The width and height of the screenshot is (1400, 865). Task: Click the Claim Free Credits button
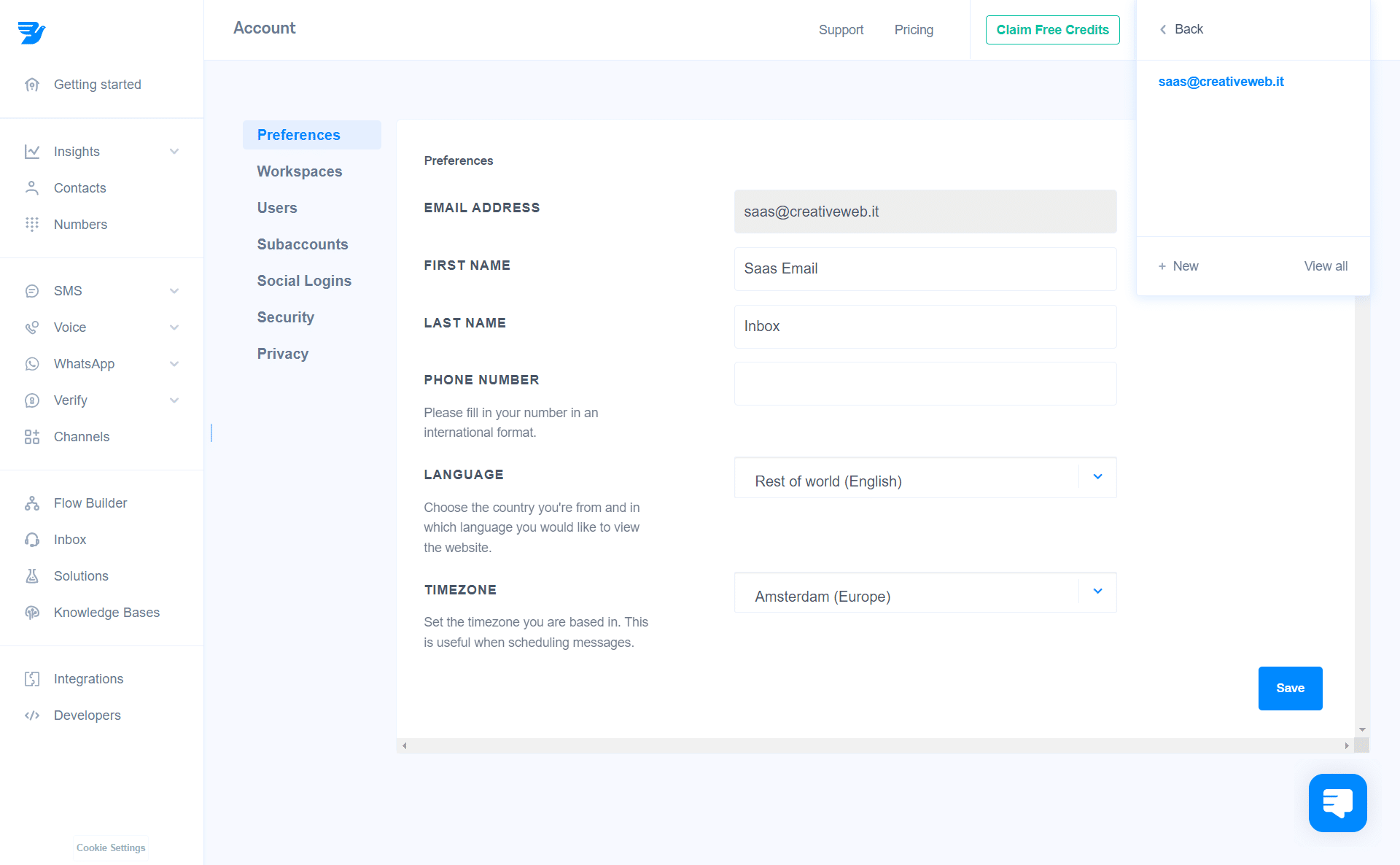click(1052, 29)
